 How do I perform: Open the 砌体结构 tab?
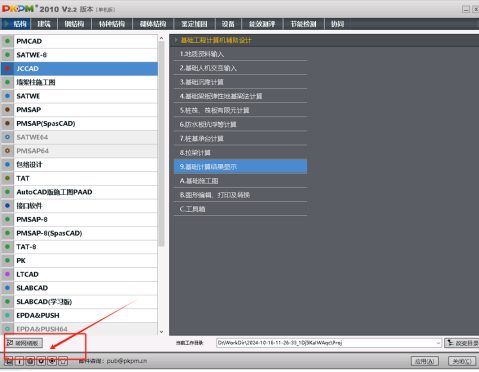click(x=153, y=24)
